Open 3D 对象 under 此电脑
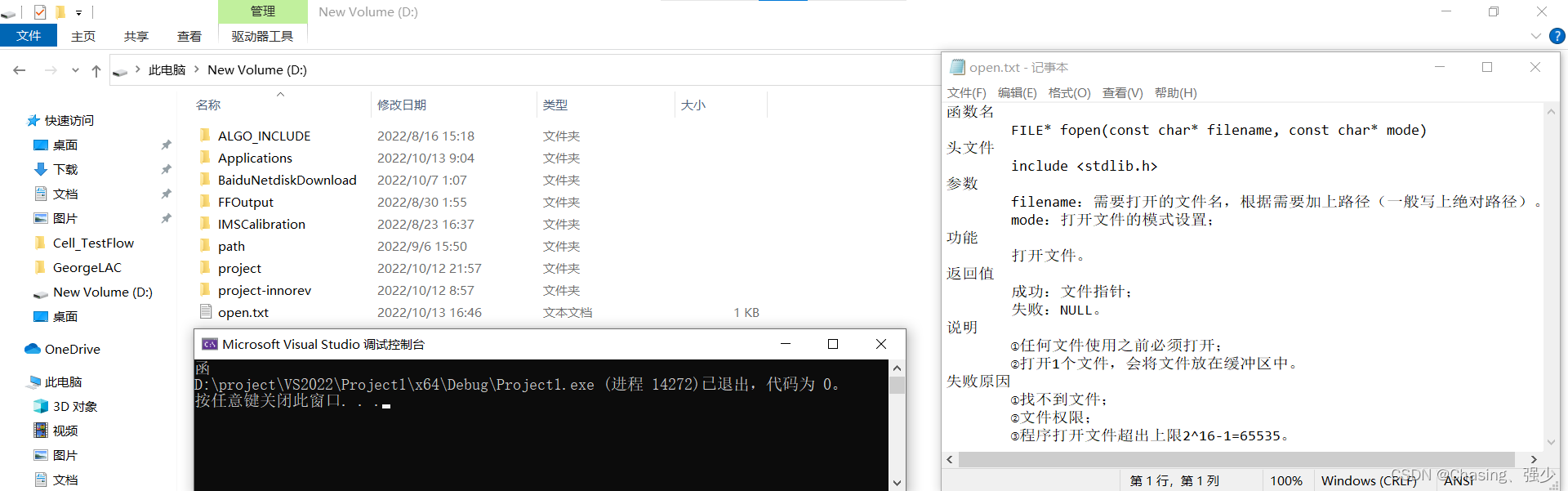Viewport: 1568px width, 491px height. pos(74,406)
